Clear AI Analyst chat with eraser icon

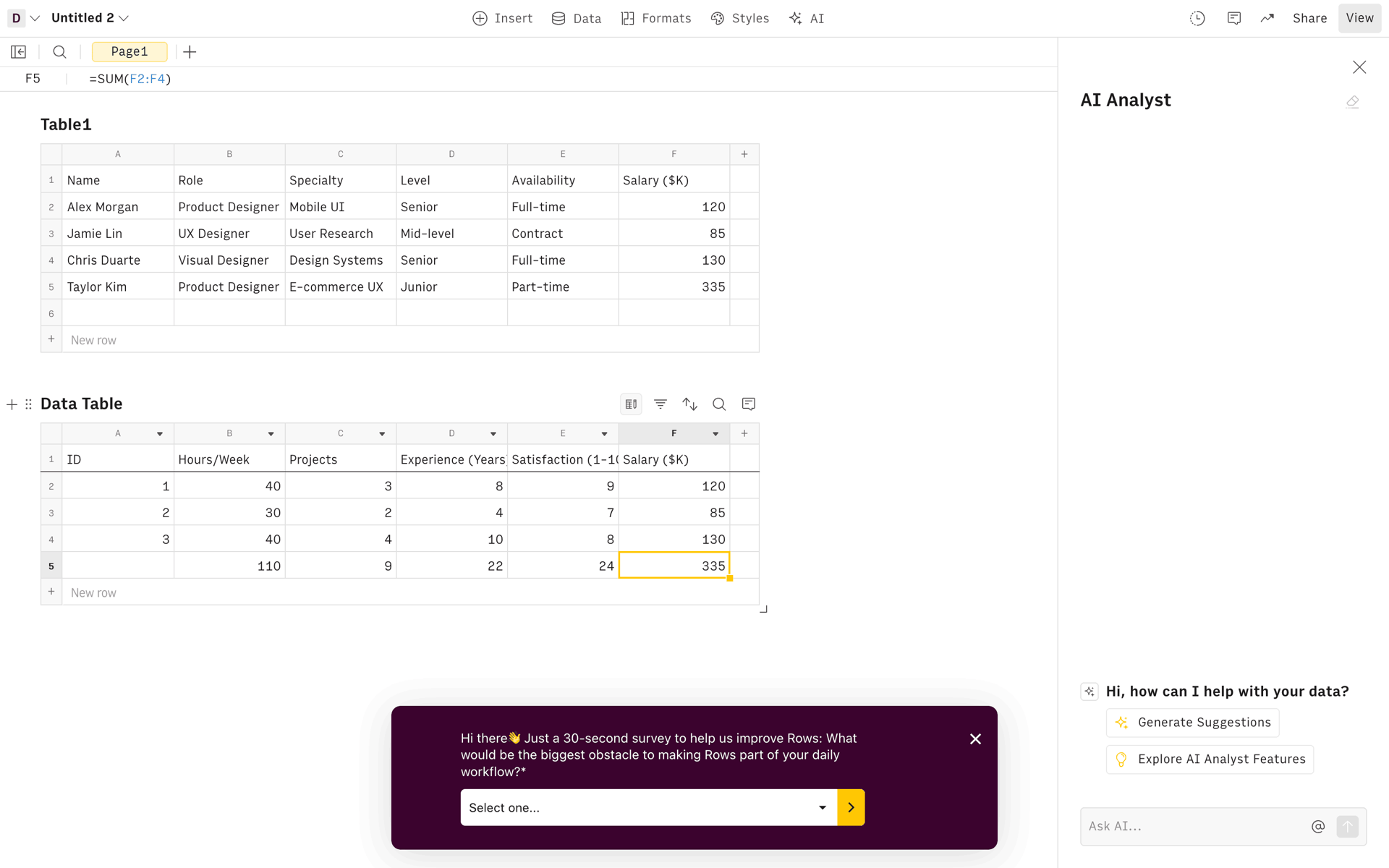coord(1352,102)
